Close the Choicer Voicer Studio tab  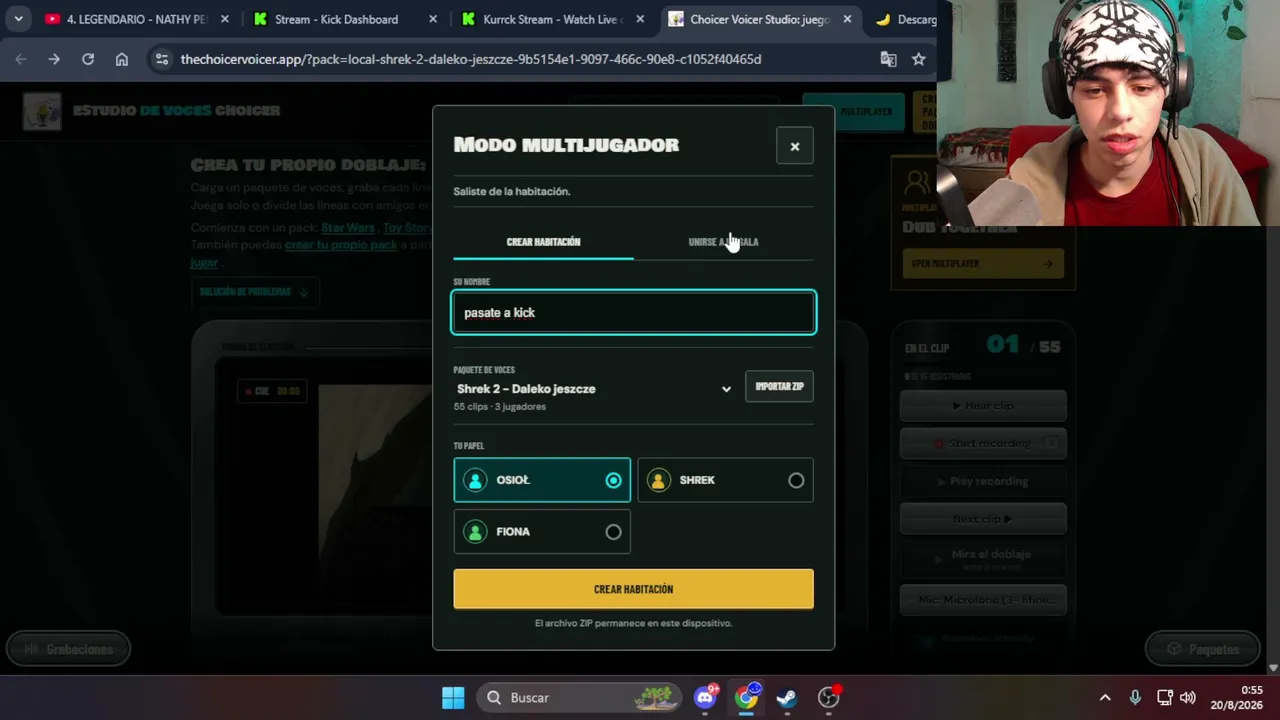click(847, 19)
